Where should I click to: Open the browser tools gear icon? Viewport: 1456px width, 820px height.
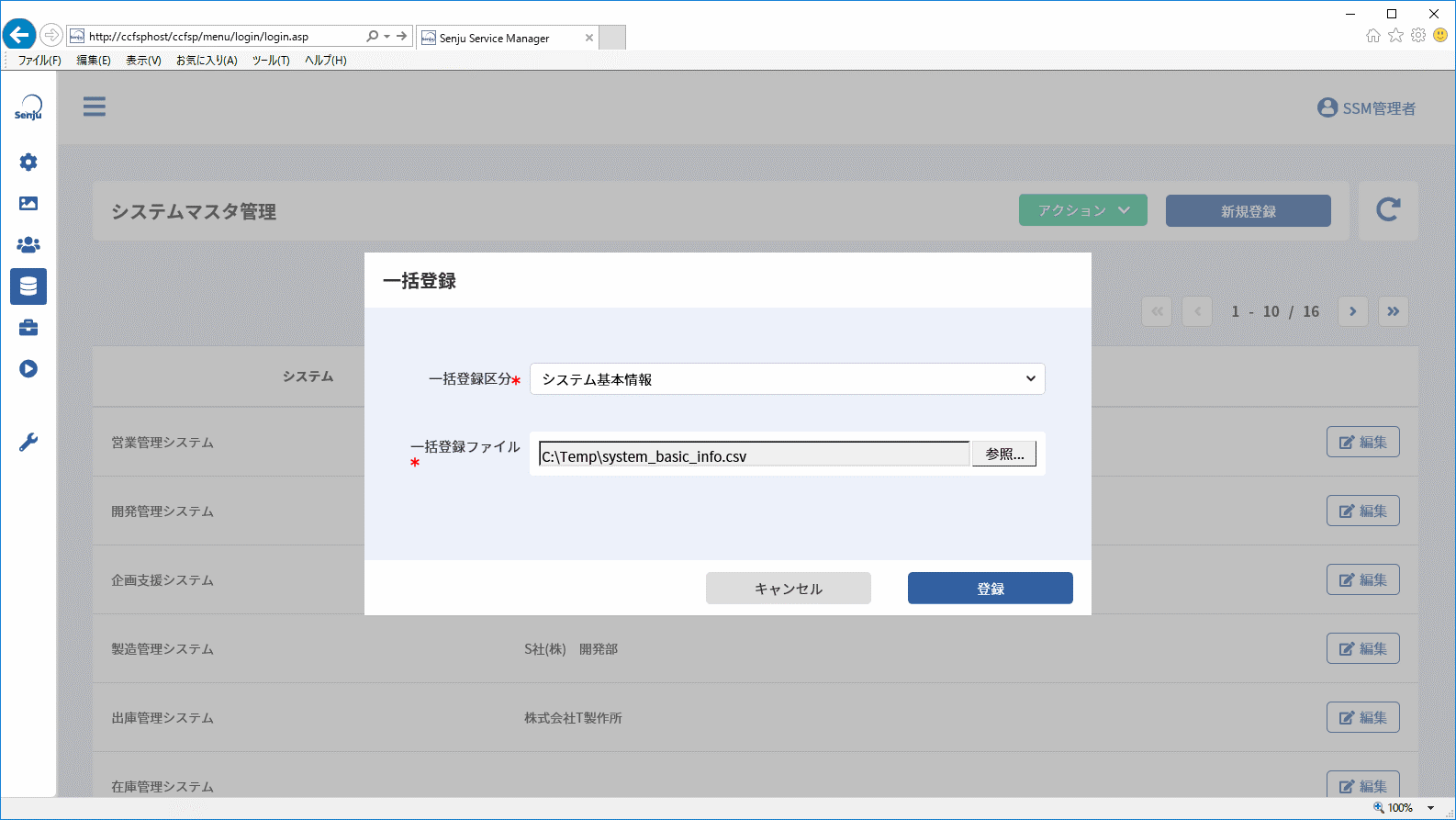(x=1418, y=35)
